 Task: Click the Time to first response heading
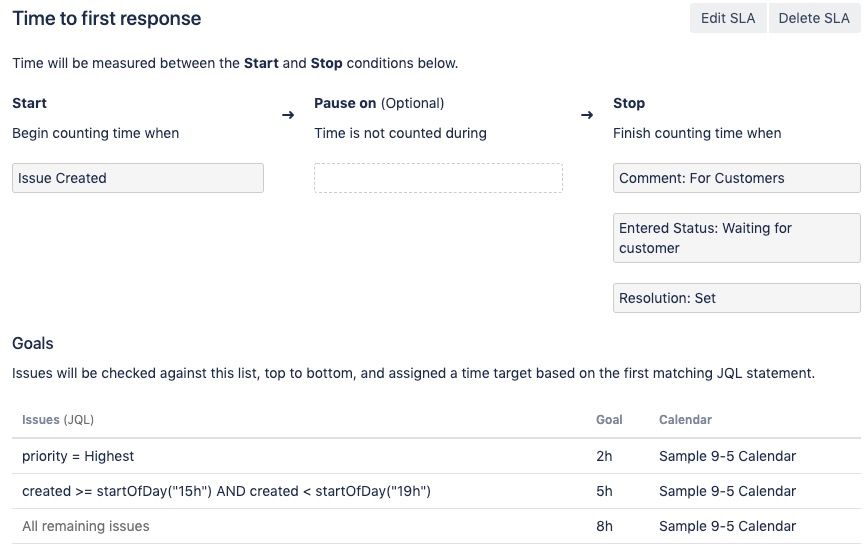[x=106, y=18]
